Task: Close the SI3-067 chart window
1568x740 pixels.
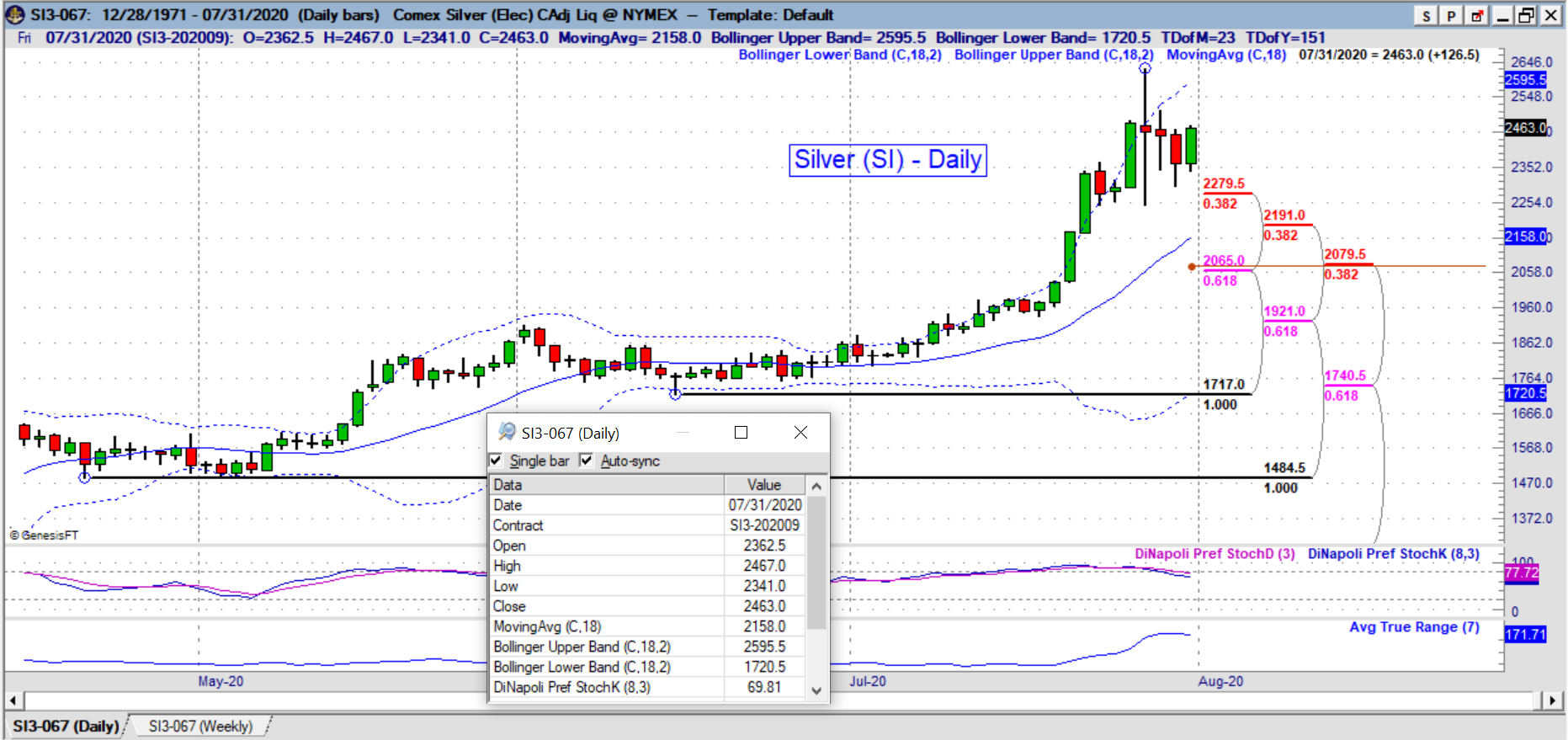Action: pos(1550,16)
